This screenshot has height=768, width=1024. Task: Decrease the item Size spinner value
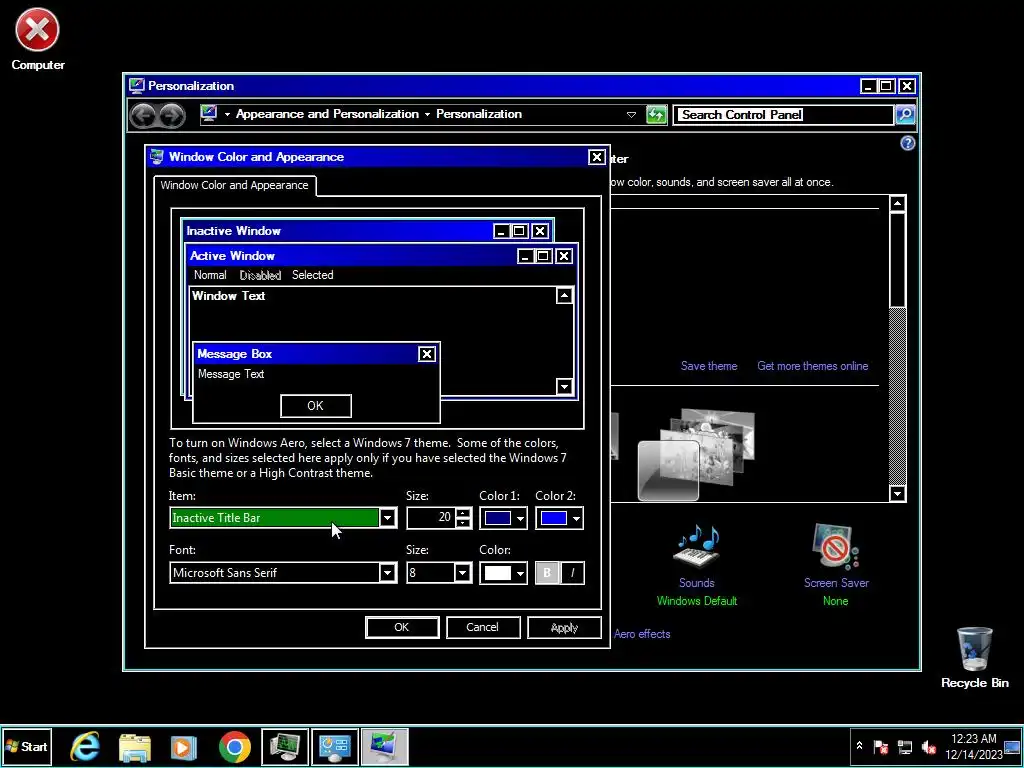coord(463,522)
